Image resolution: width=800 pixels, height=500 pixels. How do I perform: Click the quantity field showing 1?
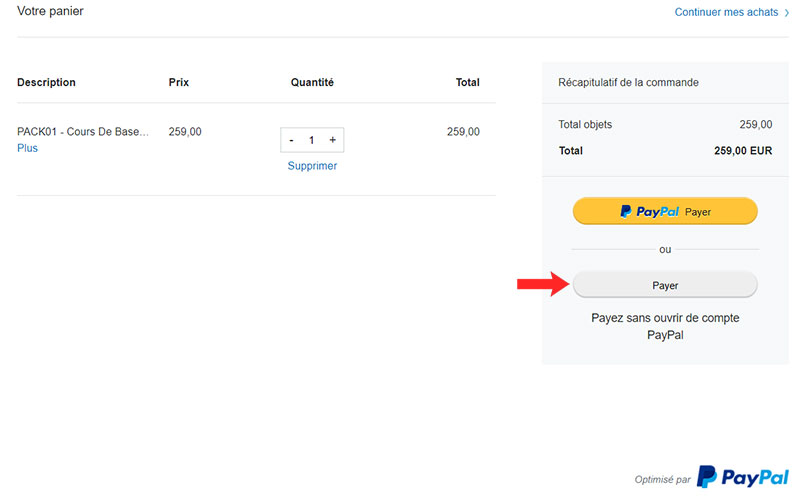312,140
